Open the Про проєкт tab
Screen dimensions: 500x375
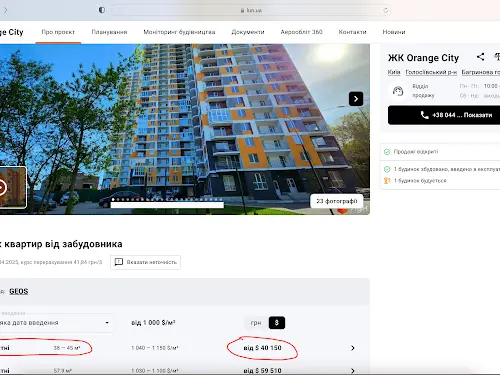coord(58,32)
